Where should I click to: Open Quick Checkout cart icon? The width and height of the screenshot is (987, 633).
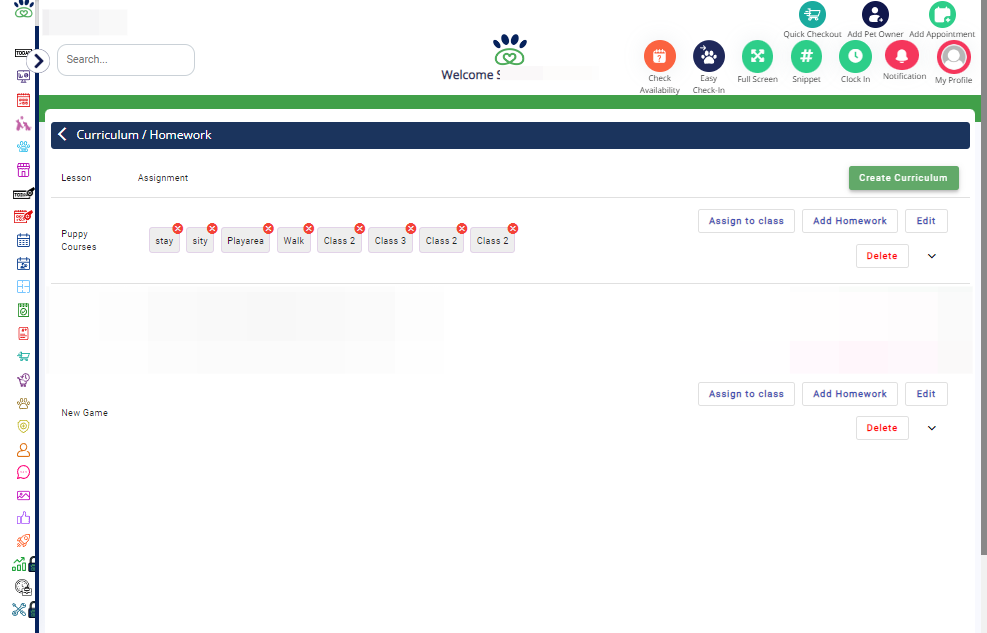pyautogui.click(x=813, y=14)
